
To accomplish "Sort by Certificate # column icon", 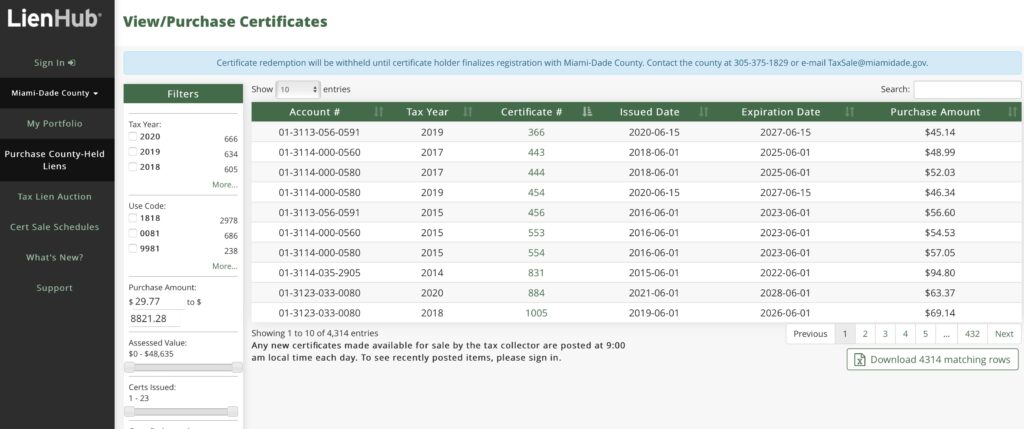I will [586, 112].
